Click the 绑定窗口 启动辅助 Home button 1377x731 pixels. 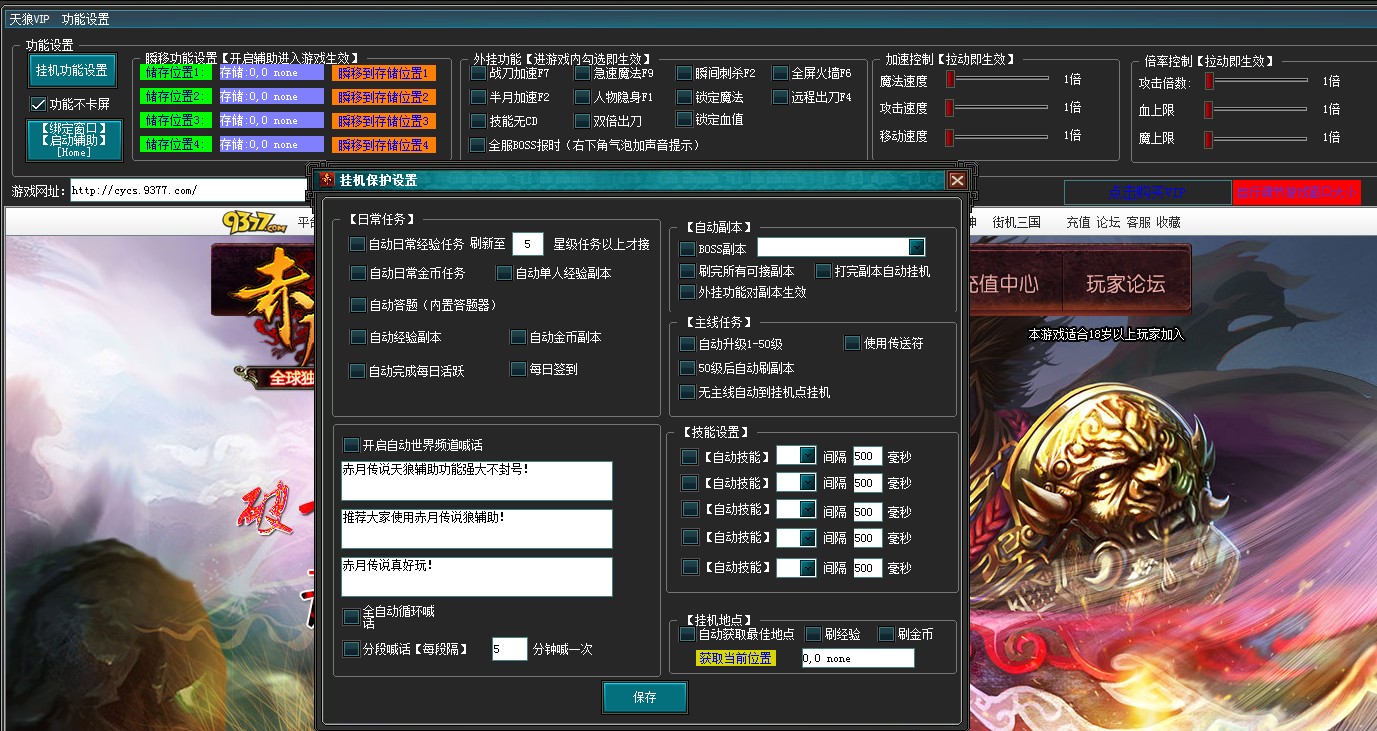(x=74, y=140)
